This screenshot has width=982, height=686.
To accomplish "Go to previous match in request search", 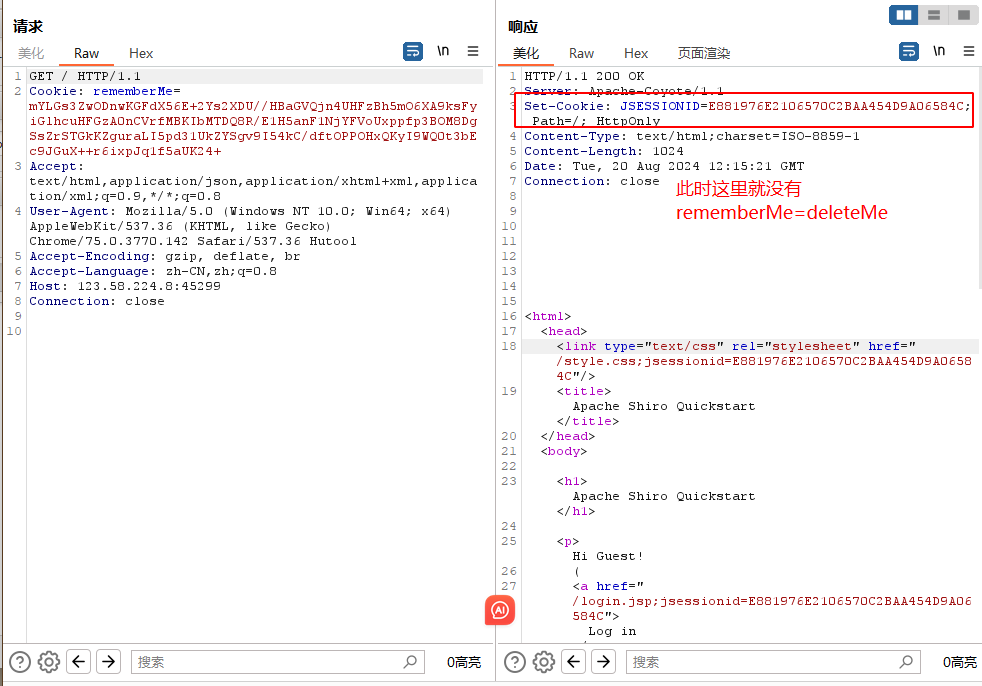I will point(79,662).
